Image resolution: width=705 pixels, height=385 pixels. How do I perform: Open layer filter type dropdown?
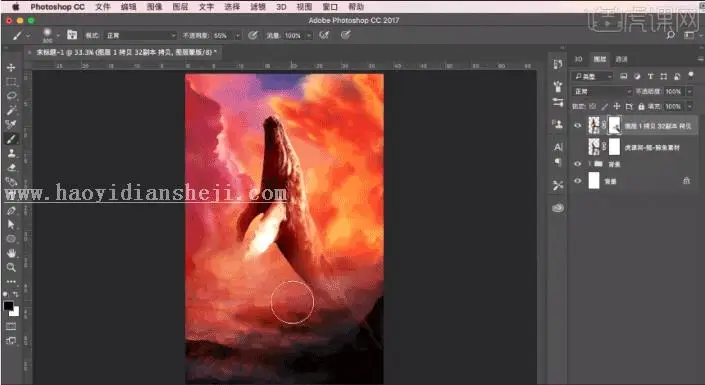(x=593, y=76)
